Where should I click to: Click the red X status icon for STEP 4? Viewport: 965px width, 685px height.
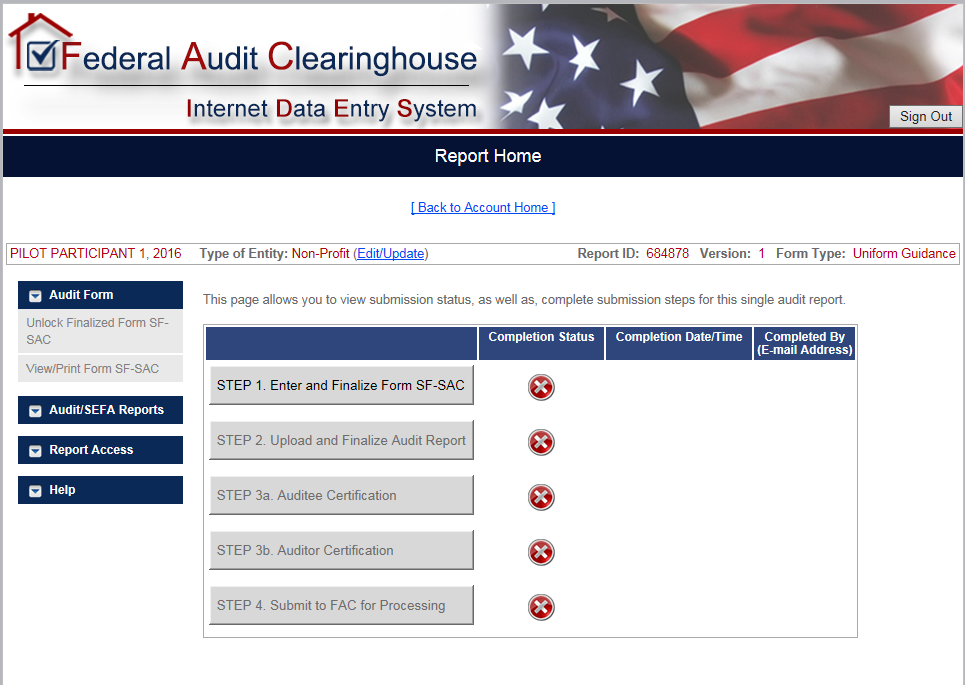tap(541, 607)
